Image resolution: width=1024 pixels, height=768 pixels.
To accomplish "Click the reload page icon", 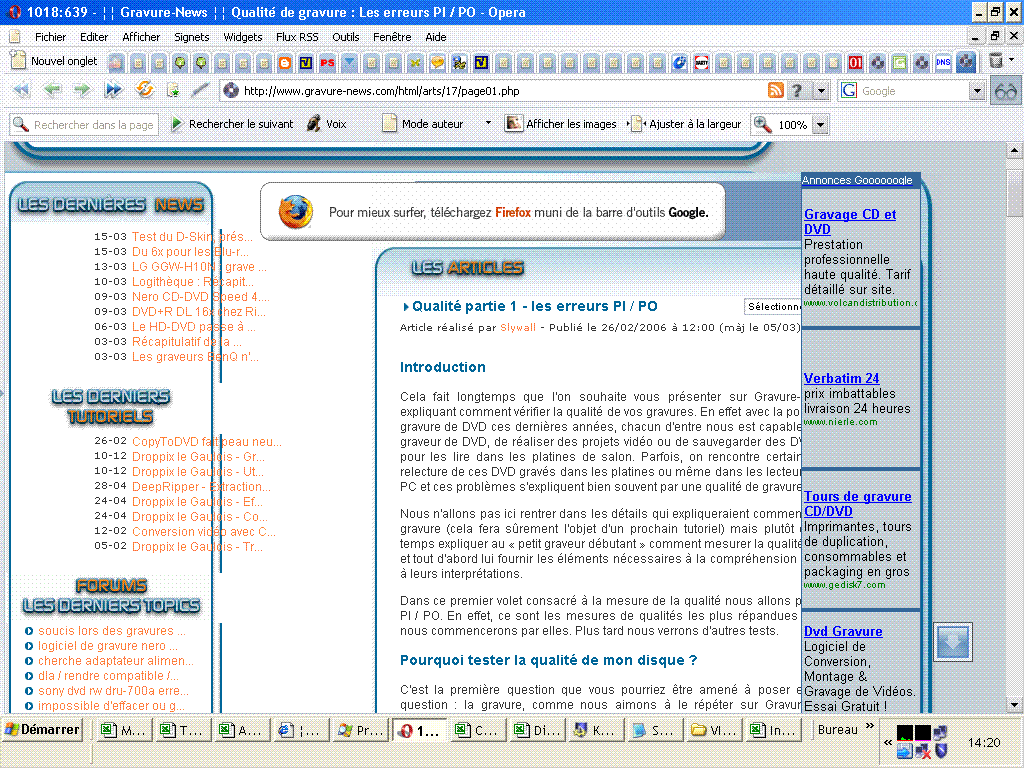I will [145, 90].
